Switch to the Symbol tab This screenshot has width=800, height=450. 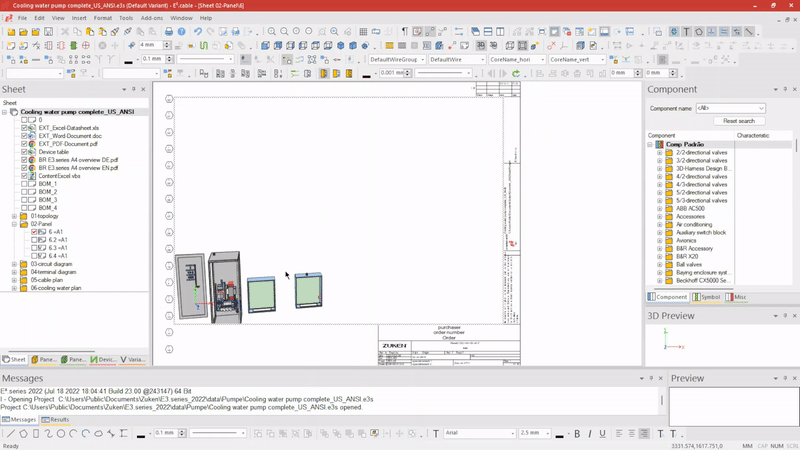[x=706, y=297]
